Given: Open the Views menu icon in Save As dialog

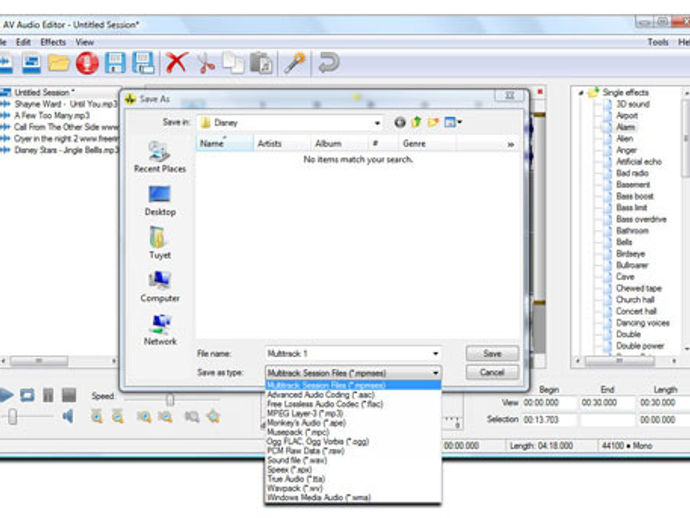Looking at the screenshot, I should point(452,122).
